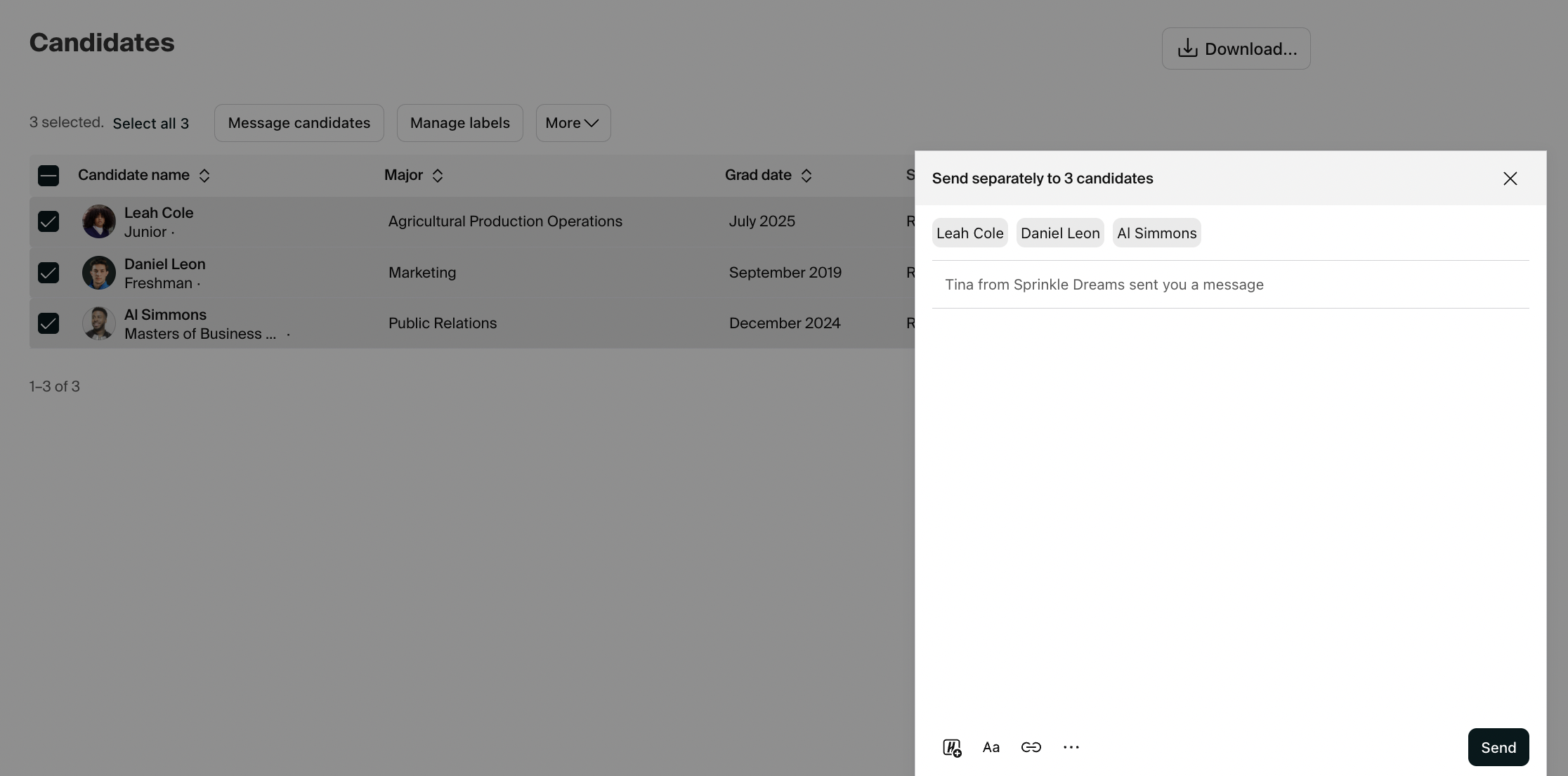This screenshot has width=1568, height=776.
Task: Uncheck Daniel Leon's row checkbox
Action: (x=48, y=273)
